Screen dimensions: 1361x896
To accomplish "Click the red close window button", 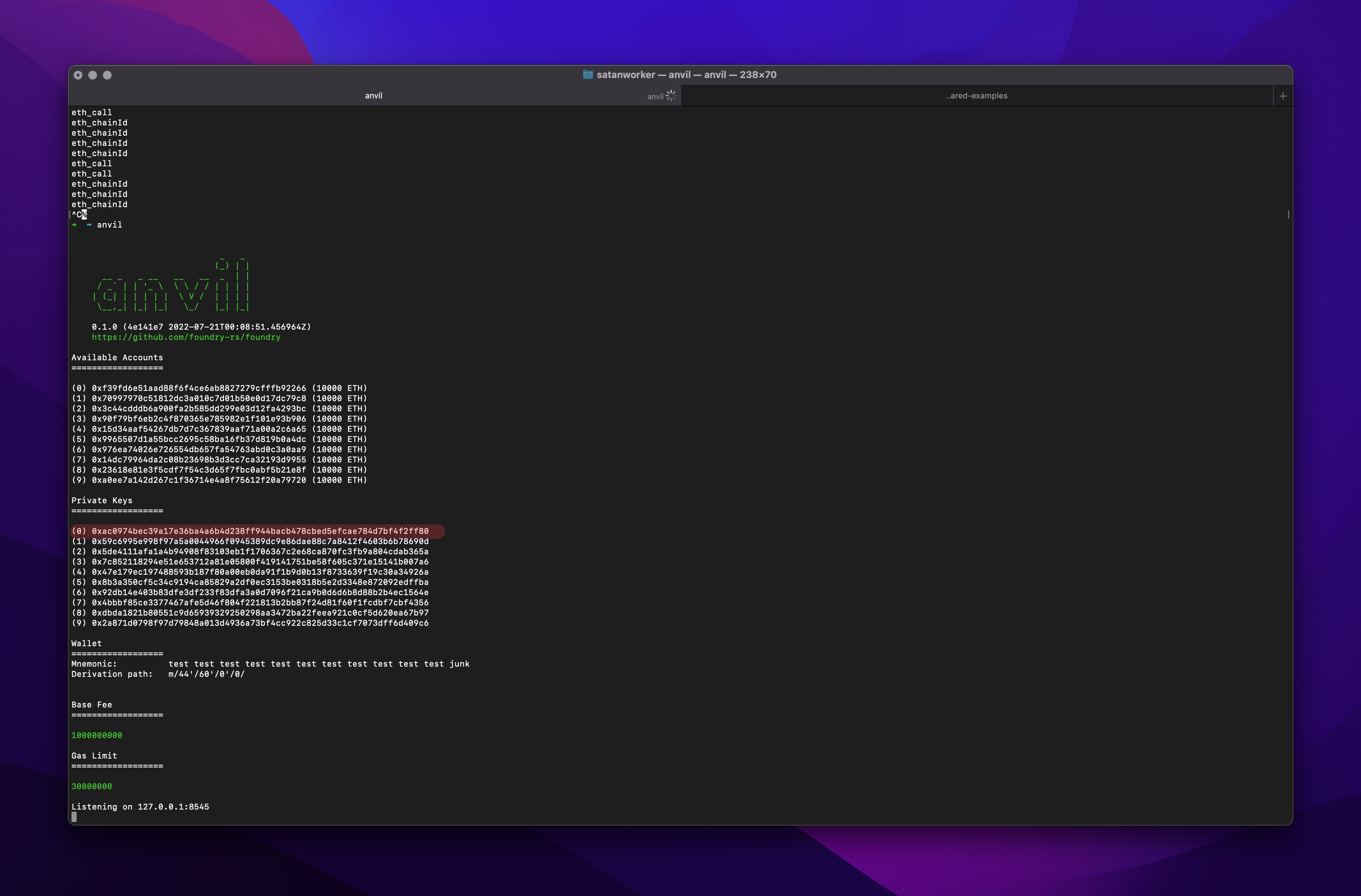I will pyautogui.click(x=78, y=75).
